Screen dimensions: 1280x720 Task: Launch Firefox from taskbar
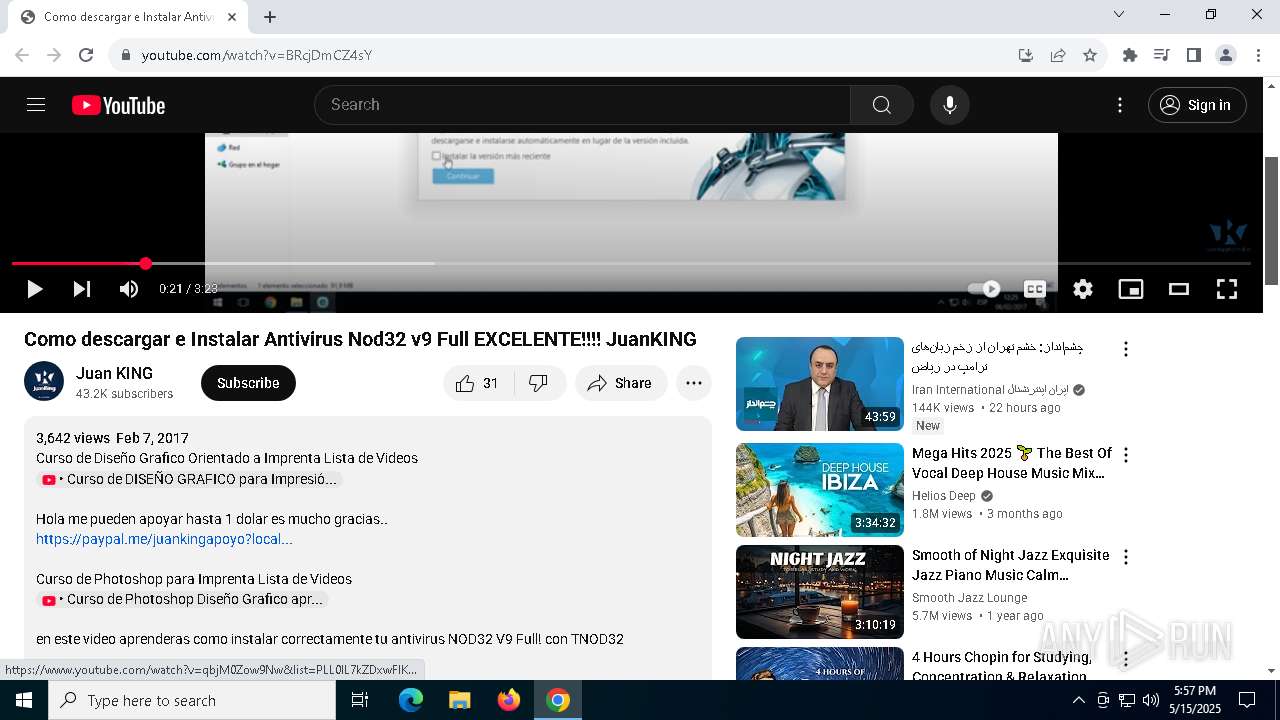point(509,700)
